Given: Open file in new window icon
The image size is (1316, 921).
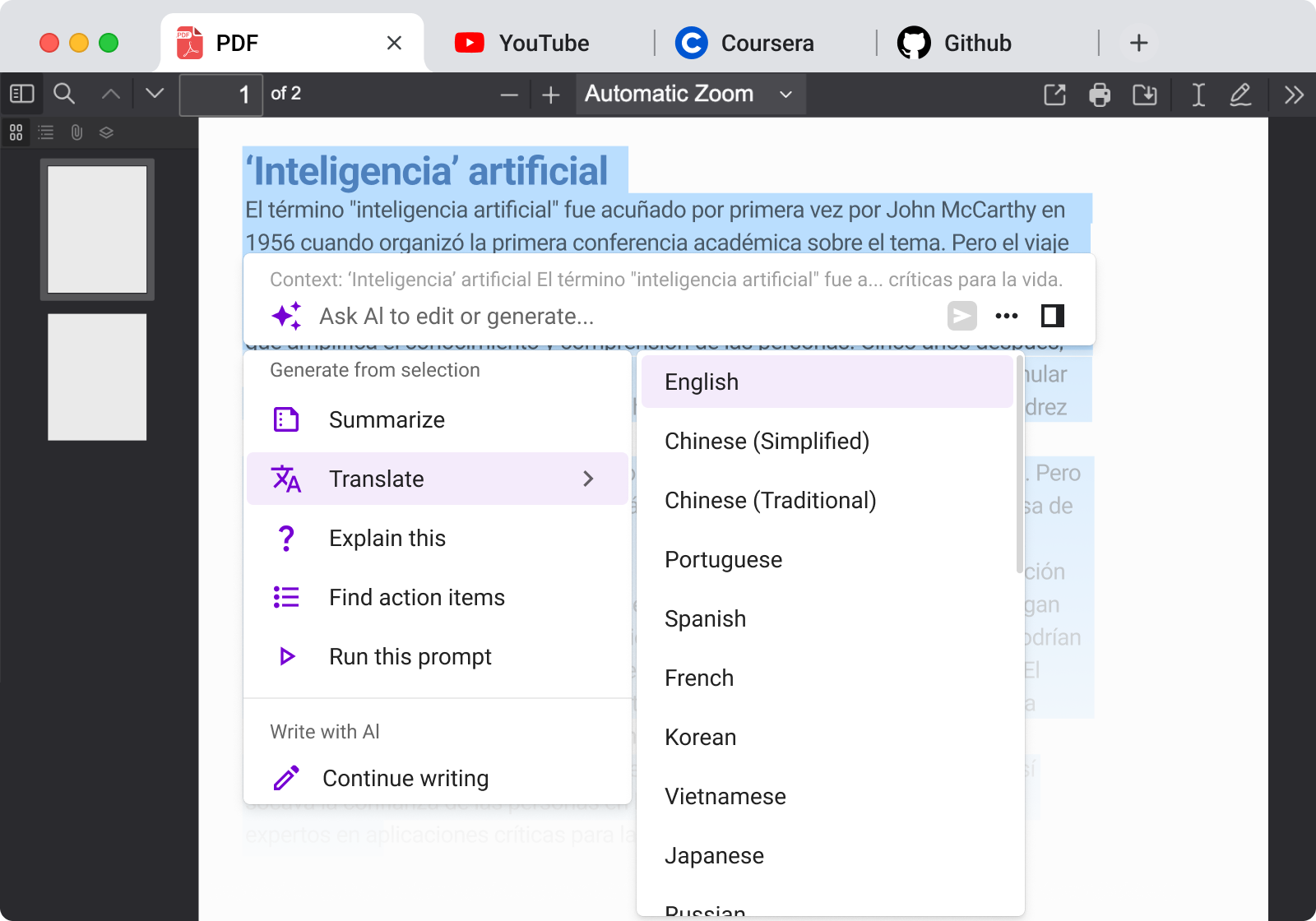Looking at the screenshot, I should 1054,95.
